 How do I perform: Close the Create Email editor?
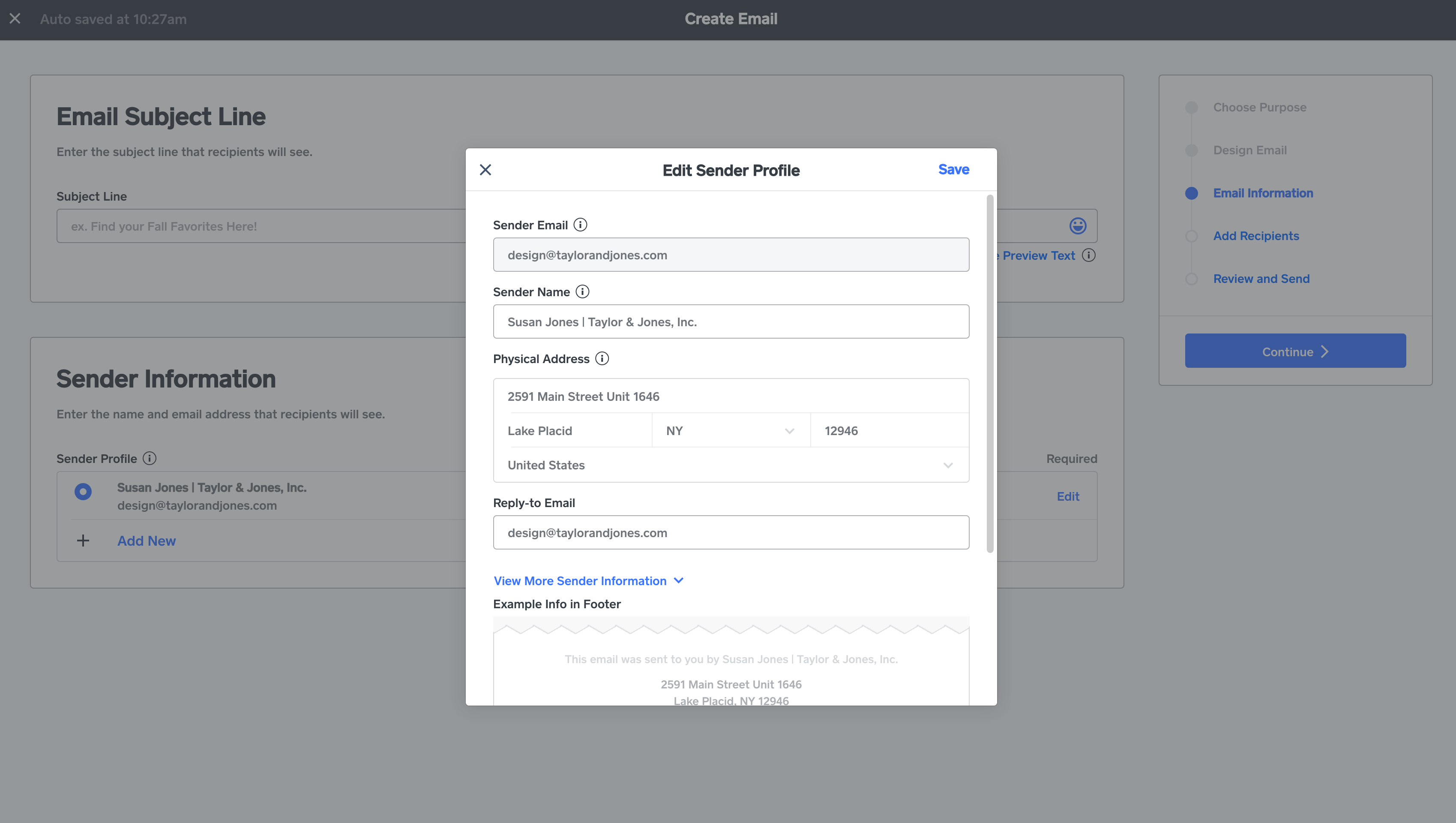[15, 19]
